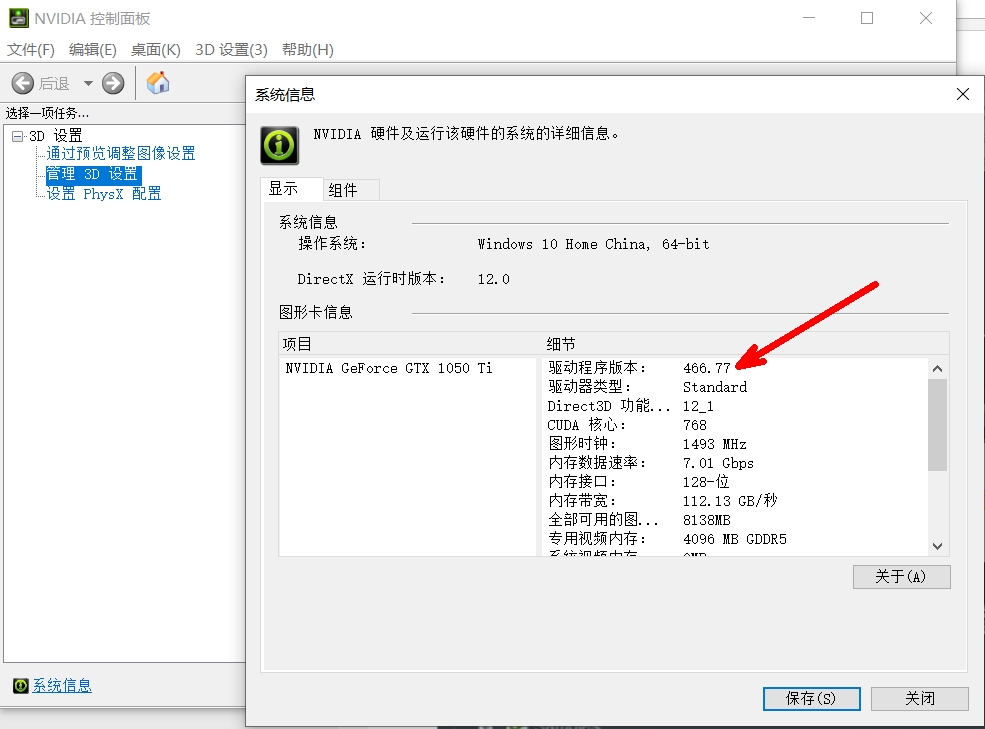Viewport: 985px width, 729px height.
Task: Click the 驱动器类型 Standard row
Action: point(648,387)
